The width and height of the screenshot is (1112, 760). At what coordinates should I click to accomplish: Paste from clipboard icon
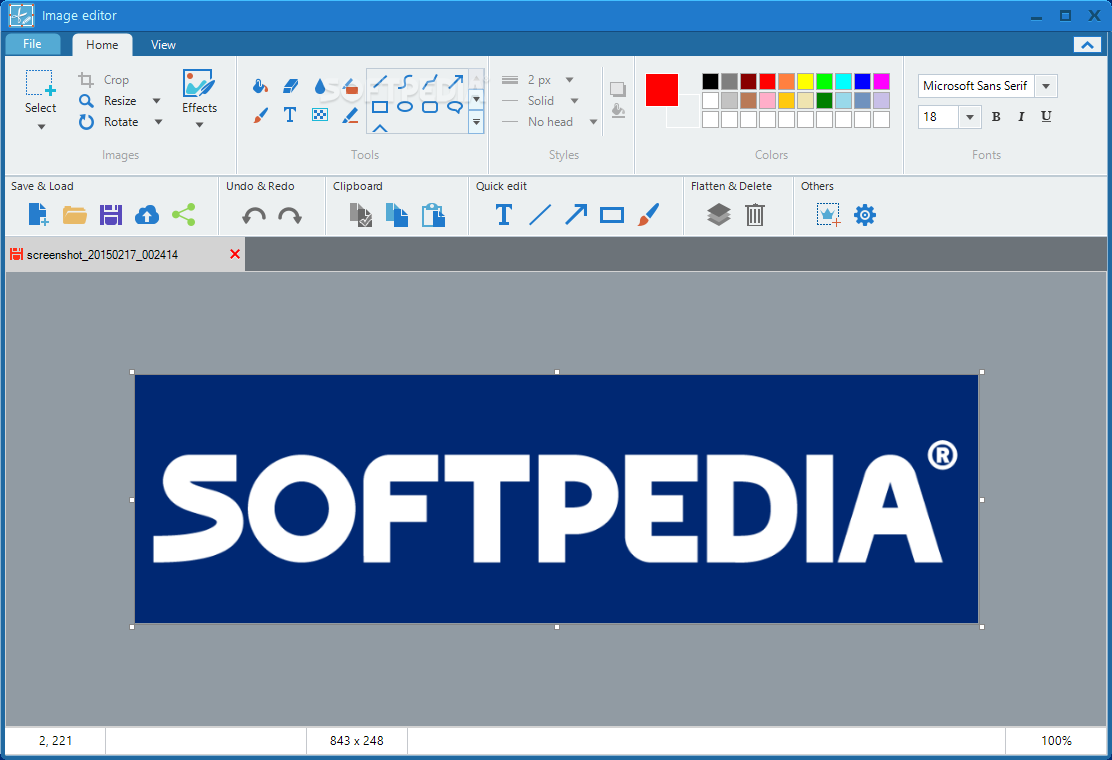433,215
